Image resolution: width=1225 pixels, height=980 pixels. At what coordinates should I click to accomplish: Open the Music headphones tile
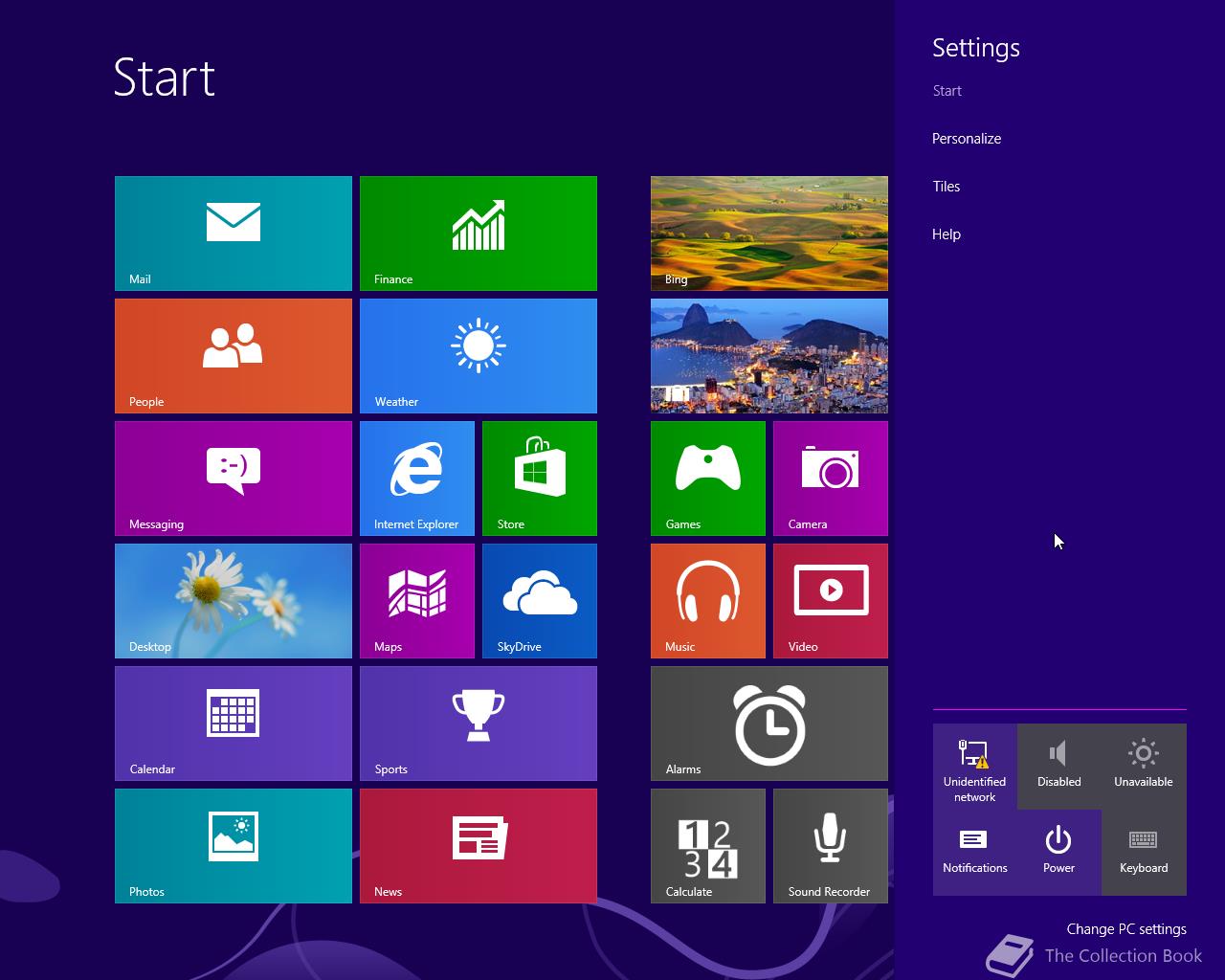tap(708, 601)
